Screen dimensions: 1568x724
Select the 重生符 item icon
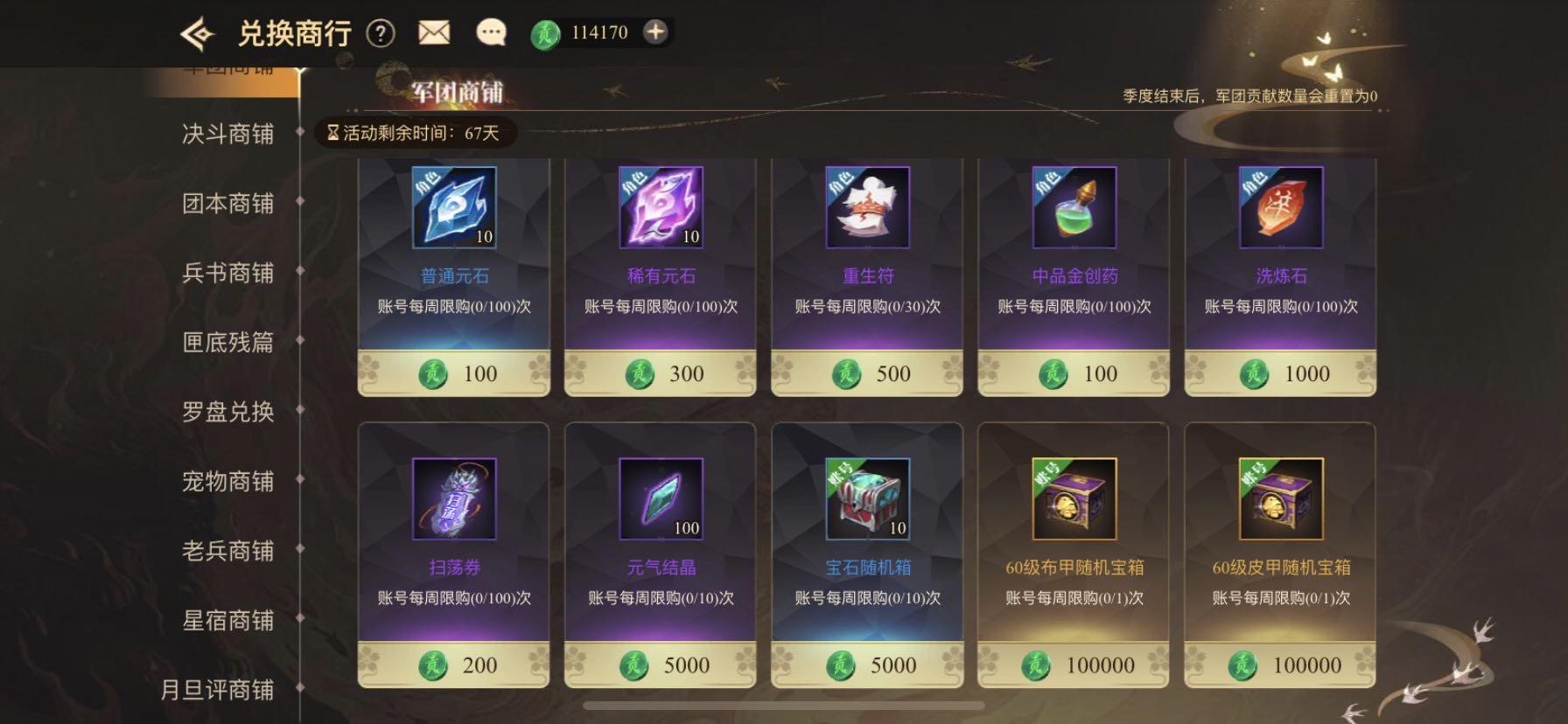tap(868, 207)
